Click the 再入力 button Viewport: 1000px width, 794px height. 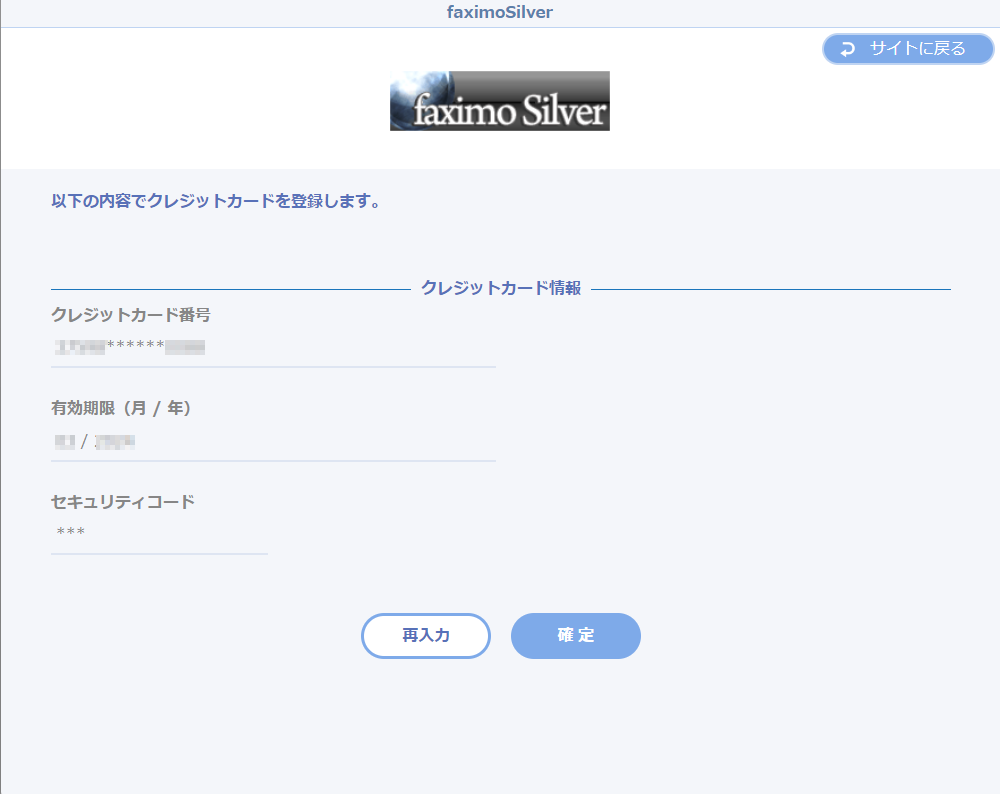click(425, 635)
